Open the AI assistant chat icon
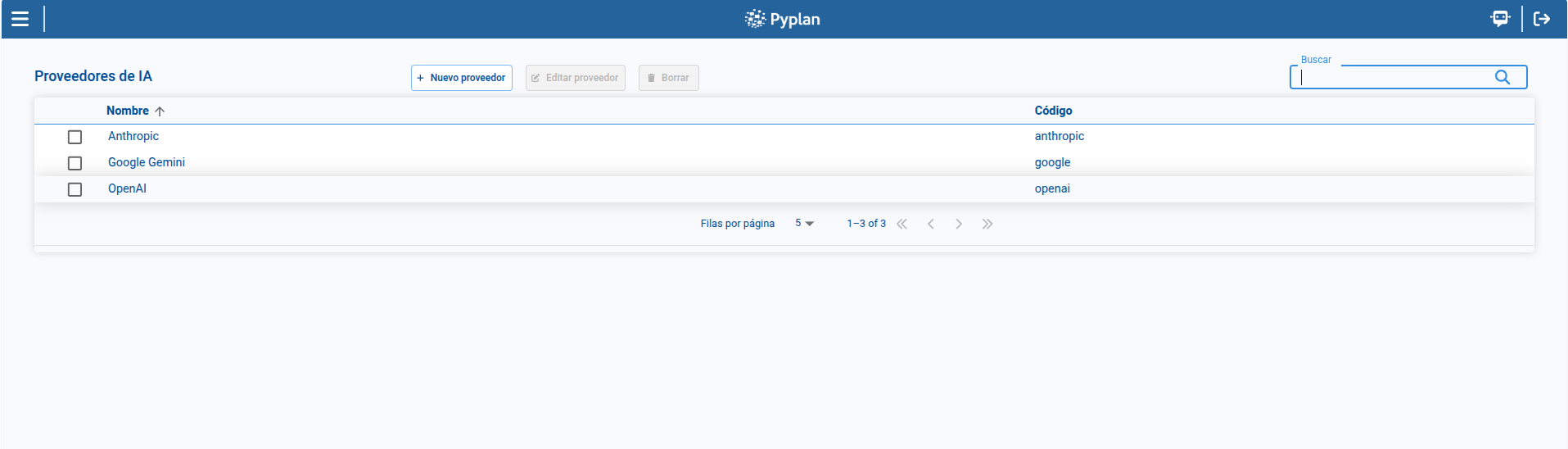This screenshot has width=1568, height=449. [x=1500, y=19]
